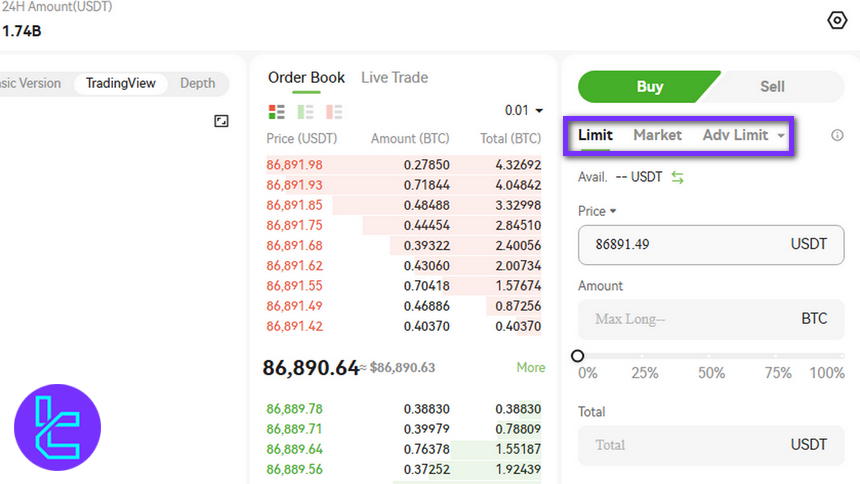This screenshot has height=484, width=860.
Task: Select bid price 86,889.56
Action: (x=295, y=469)
